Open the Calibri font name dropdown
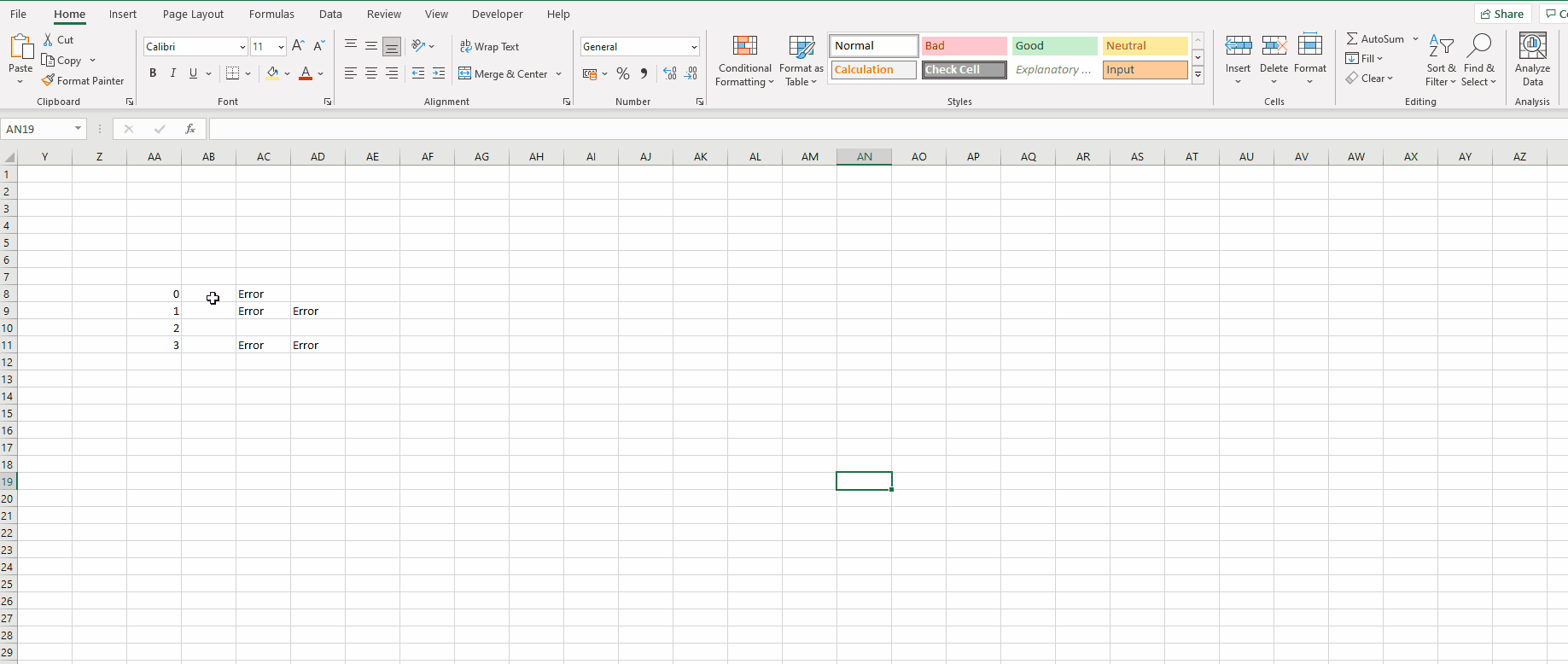Image resolution: width=1568 pixels, height=664 pixels. coord(242,47)
